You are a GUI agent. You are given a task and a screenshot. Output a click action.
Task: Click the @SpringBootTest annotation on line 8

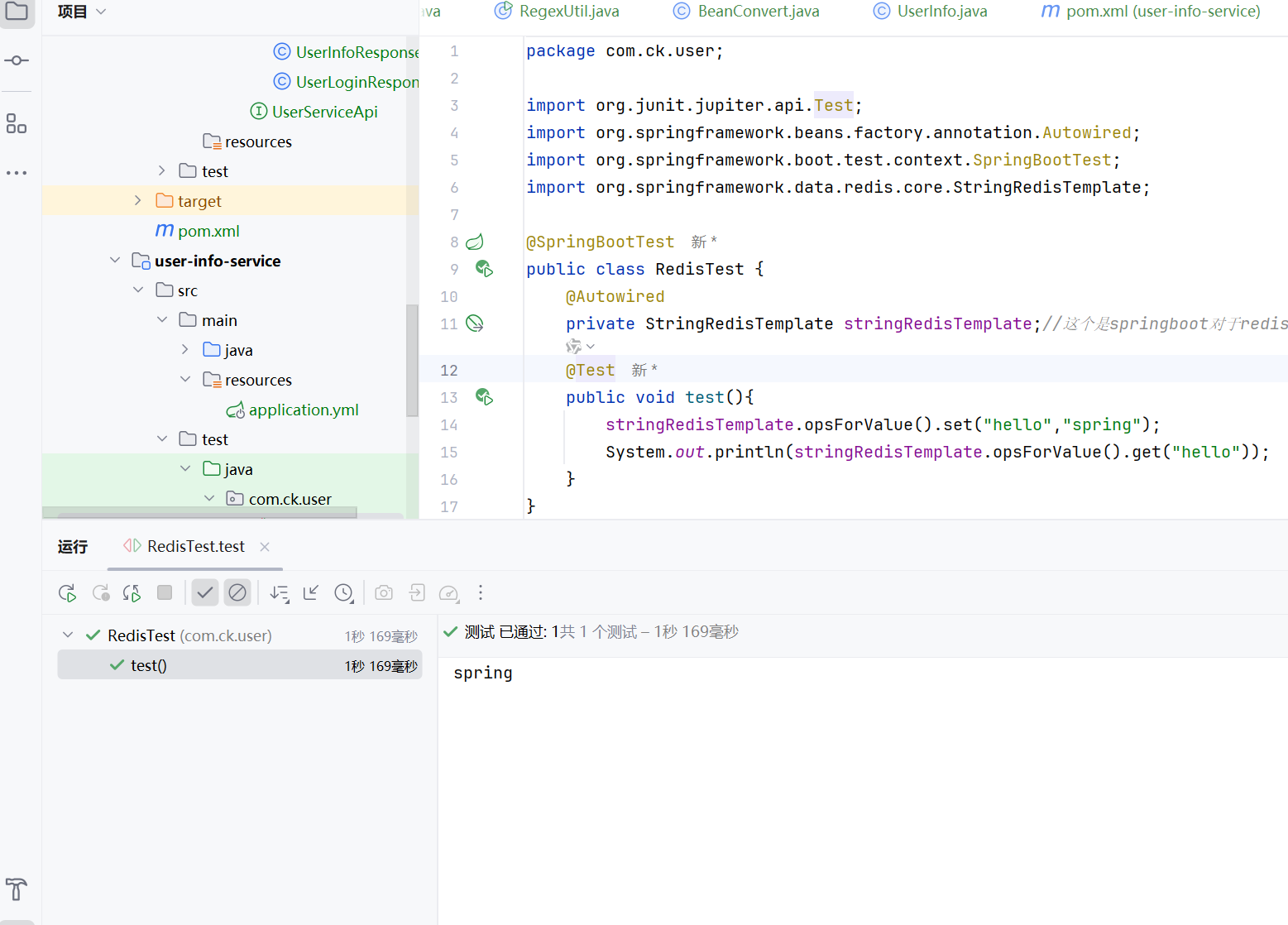click(601, 242)
